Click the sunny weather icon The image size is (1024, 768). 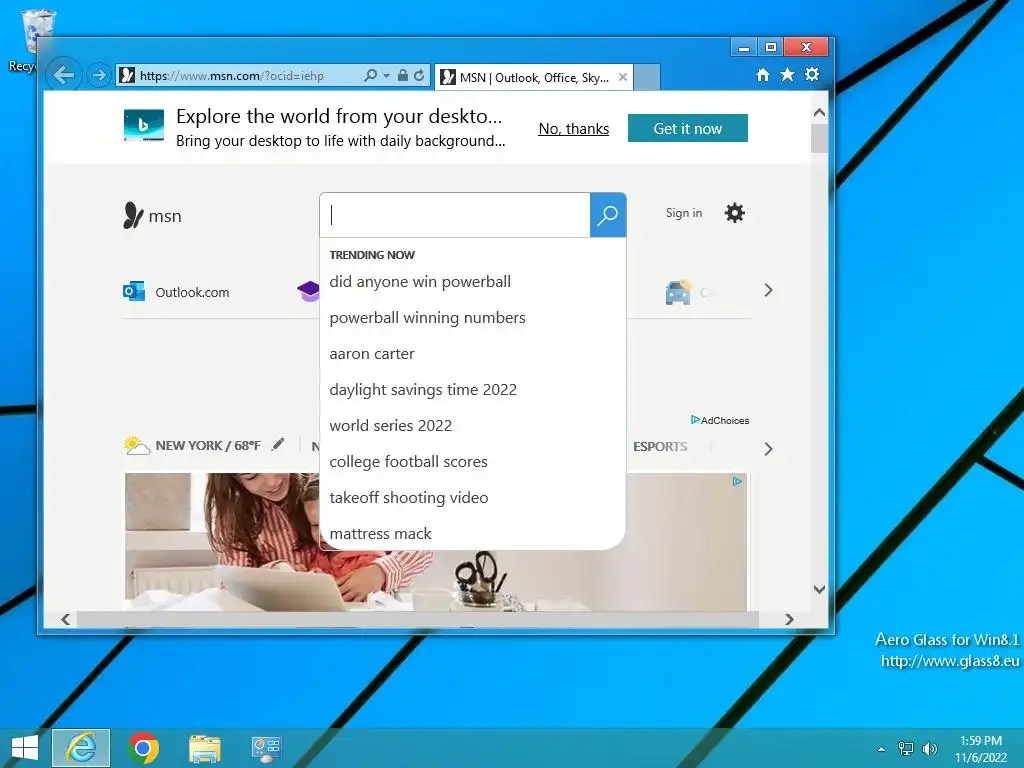[136, 445]
